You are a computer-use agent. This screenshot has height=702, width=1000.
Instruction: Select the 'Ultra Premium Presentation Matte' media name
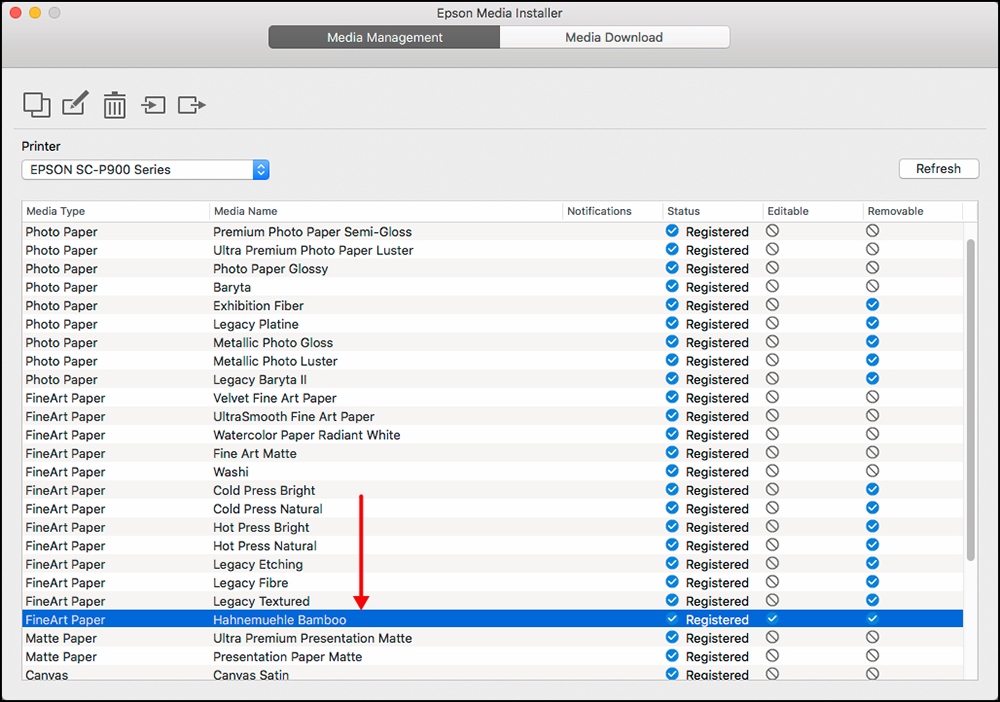pos(312,639)
